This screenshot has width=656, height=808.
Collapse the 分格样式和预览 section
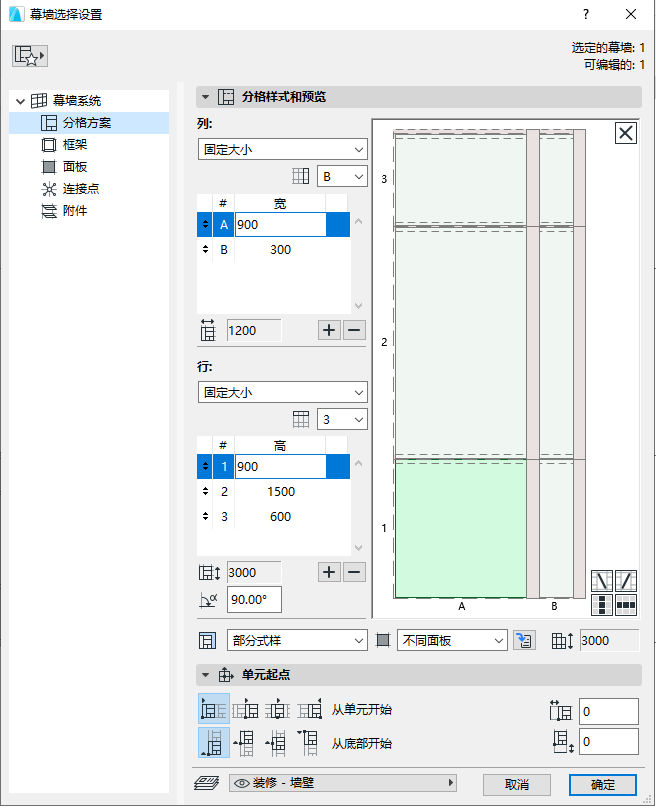pyautogui.click(x=206, y=97)
